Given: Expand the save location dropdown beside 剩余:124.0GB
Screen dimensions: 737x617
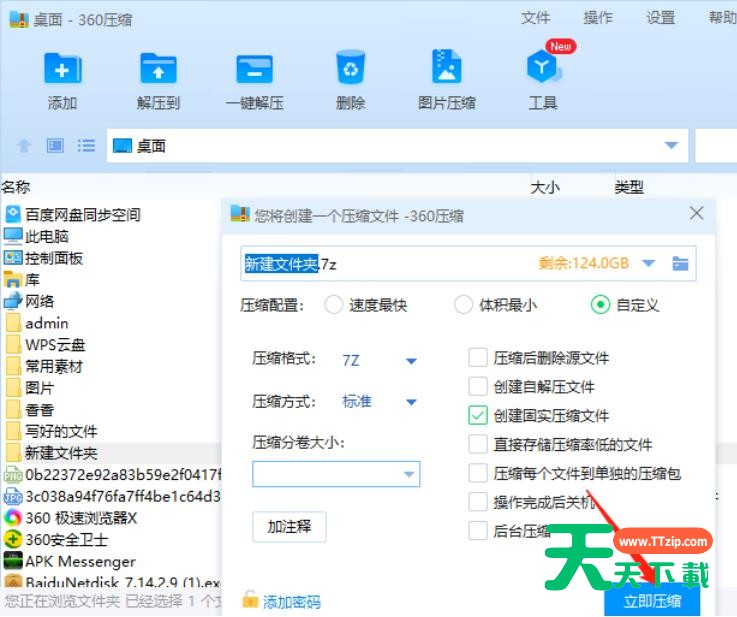Looking at the screenshot, I should (649, 263).
